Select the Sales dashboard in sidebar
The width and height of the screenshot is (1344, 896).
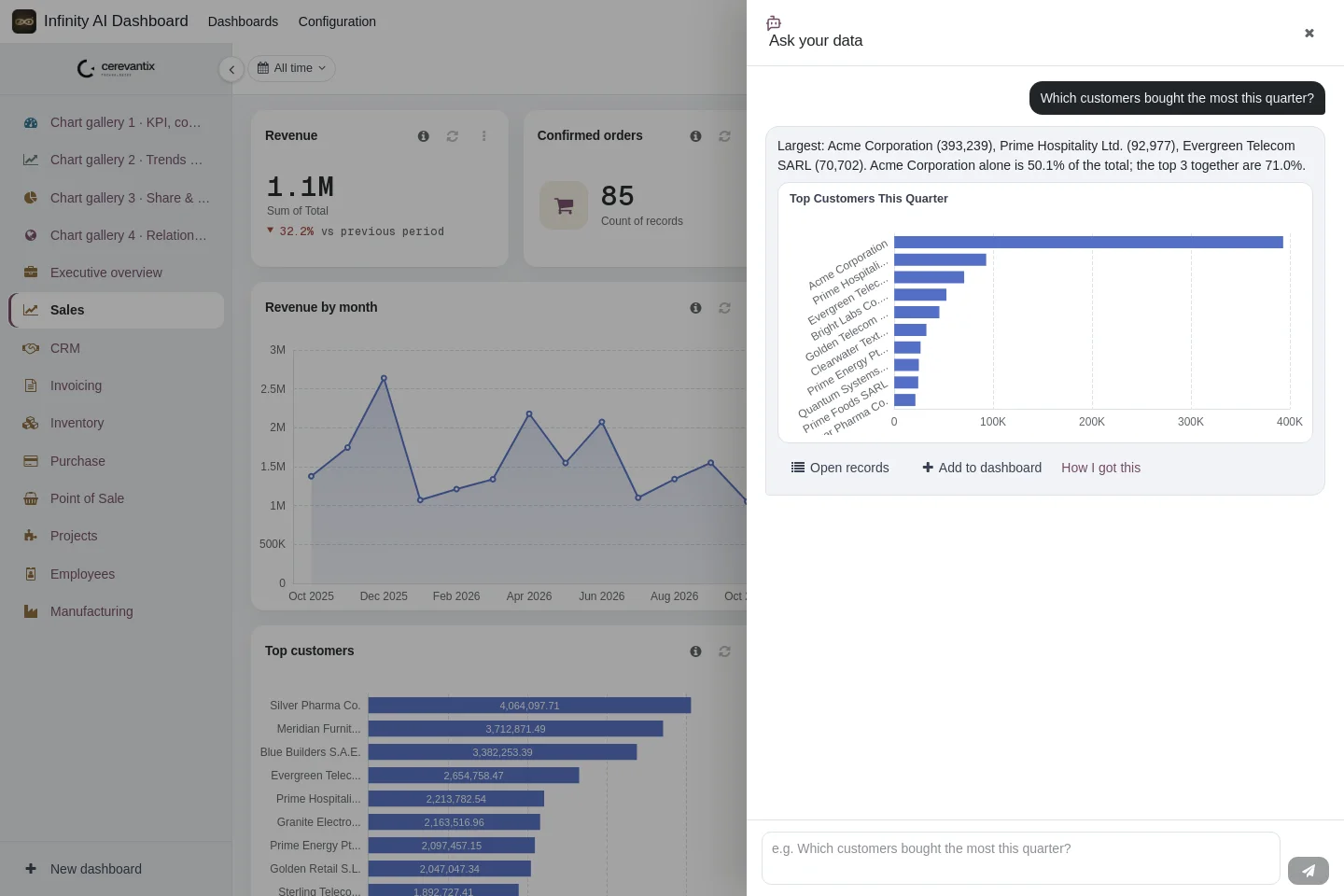coord(116,310)
